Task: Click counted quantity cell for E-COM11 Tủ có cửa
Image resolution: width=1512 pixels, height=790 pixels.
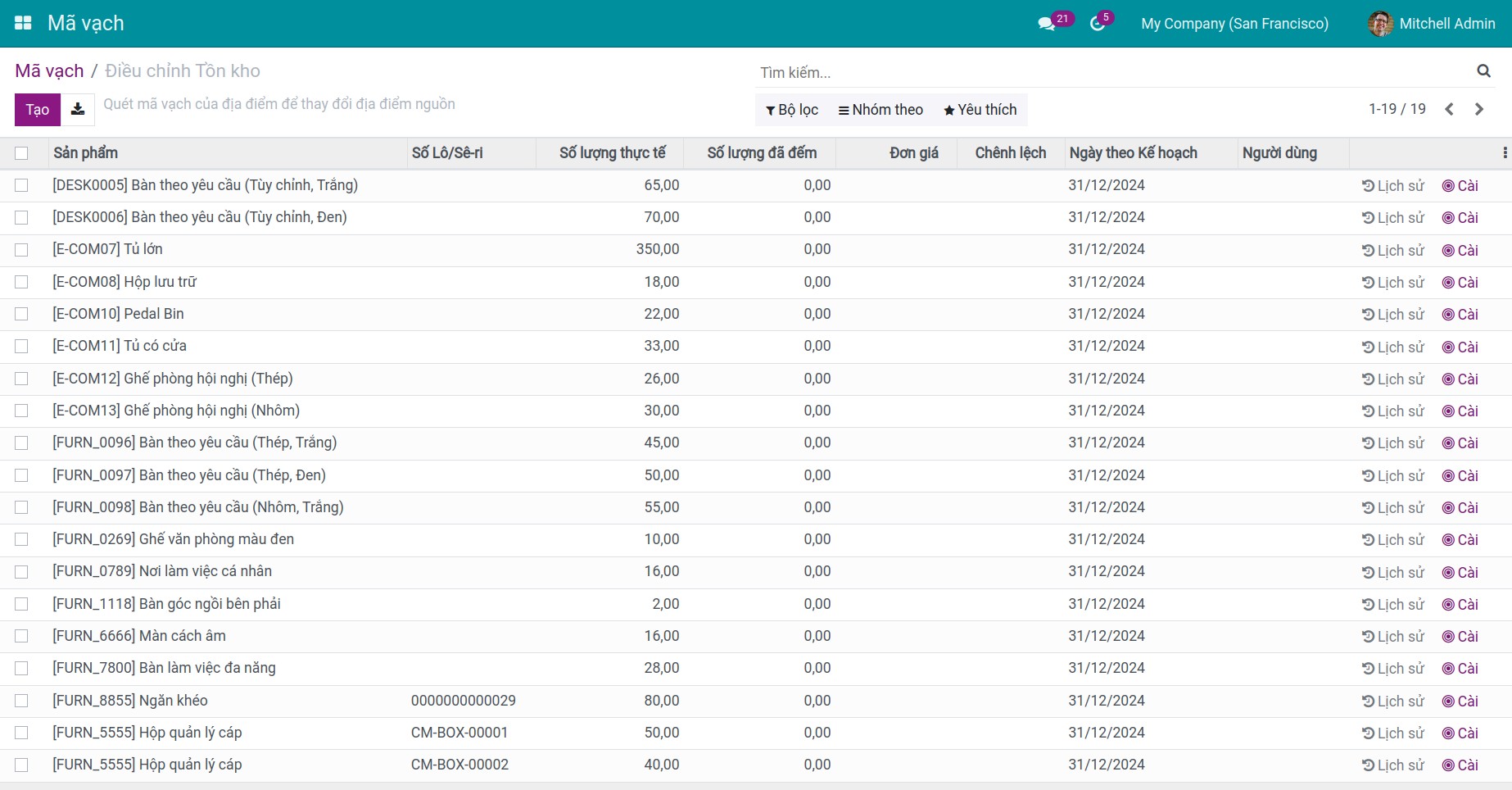Action: pyautogui.click(x=759, y=346)
